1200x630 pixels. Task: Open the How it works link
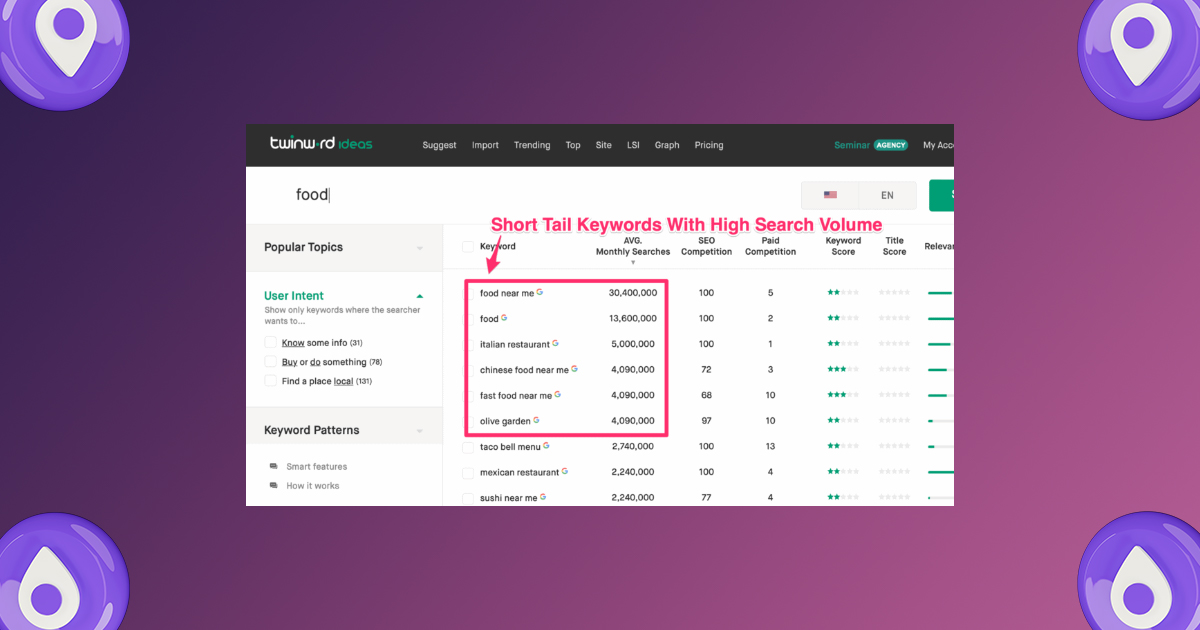click(x=313, y=486)
